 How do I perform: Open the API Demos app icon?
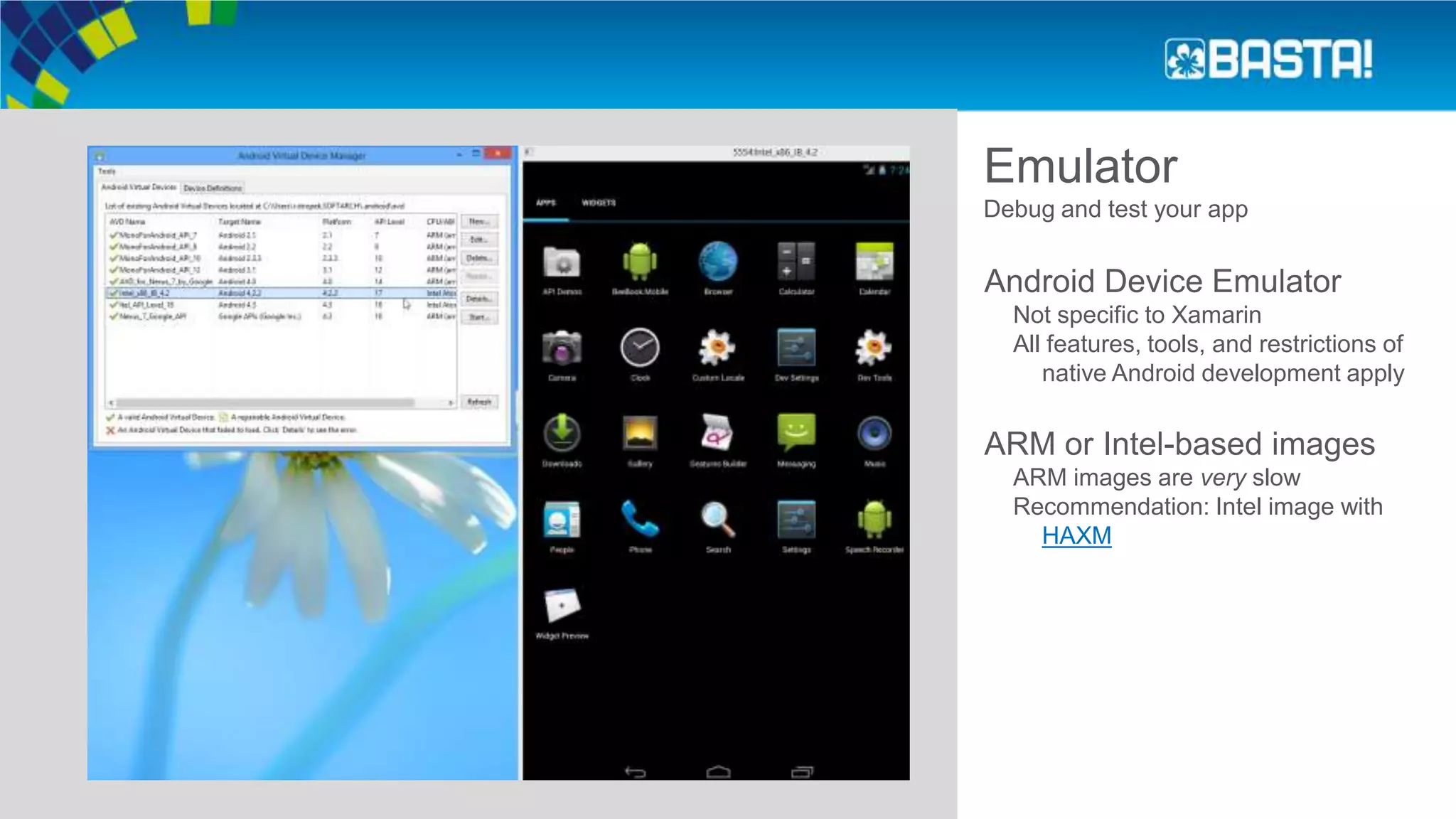pyautogui.click(x=562, y=269)
